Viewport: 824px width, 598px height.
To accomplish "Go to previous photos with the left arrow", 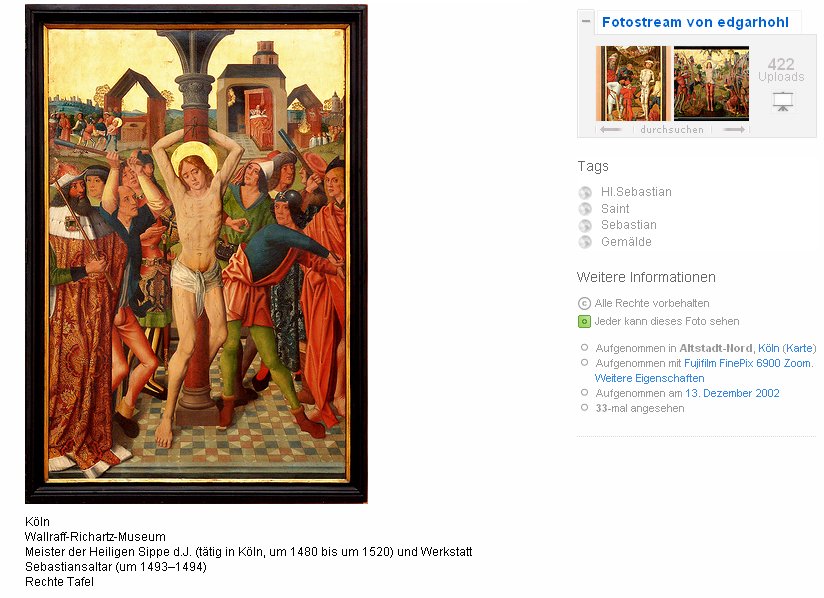I will tap(611, 129).
